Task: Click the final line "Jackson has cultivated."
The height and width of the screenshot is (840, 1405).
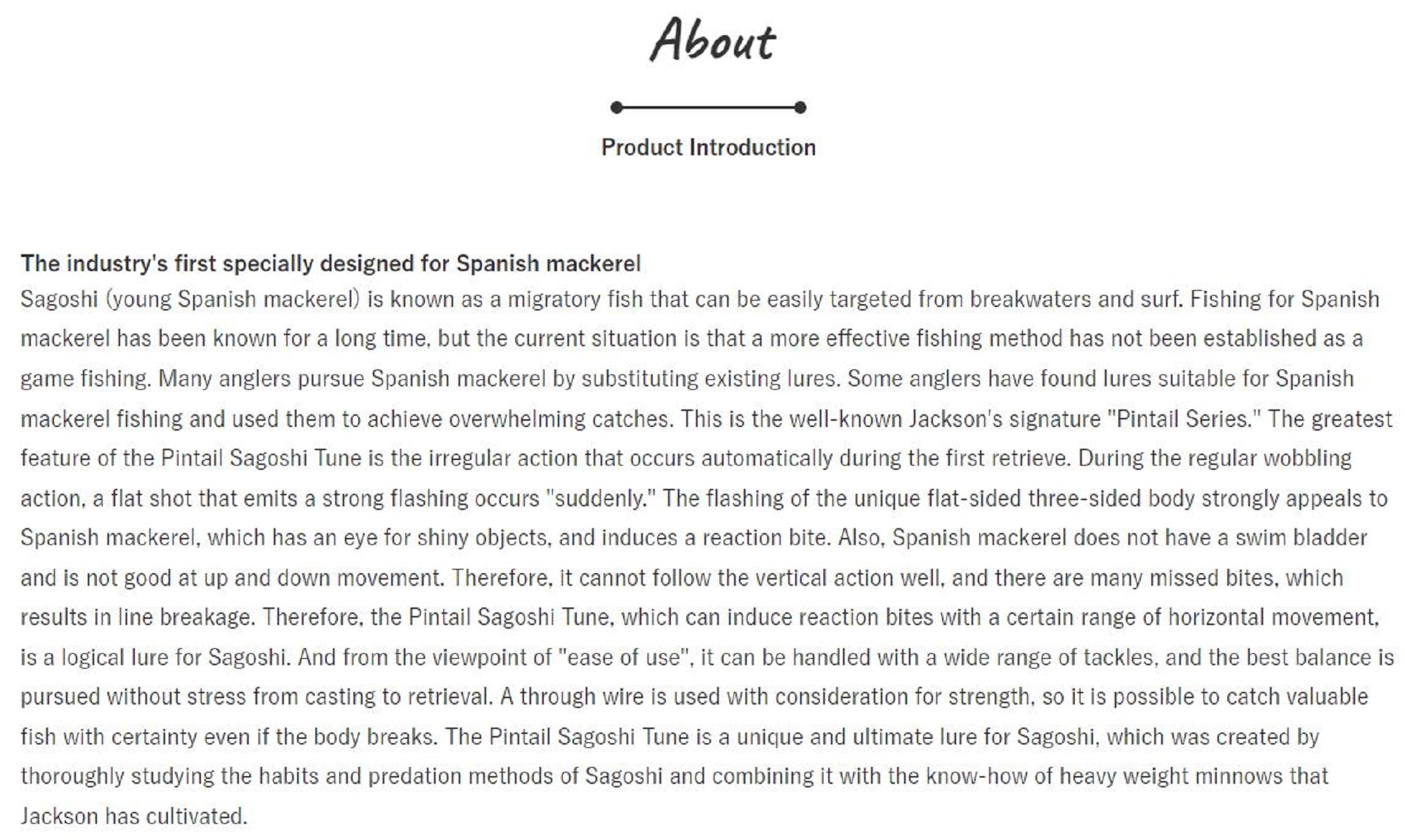Action: click(133, 816)
